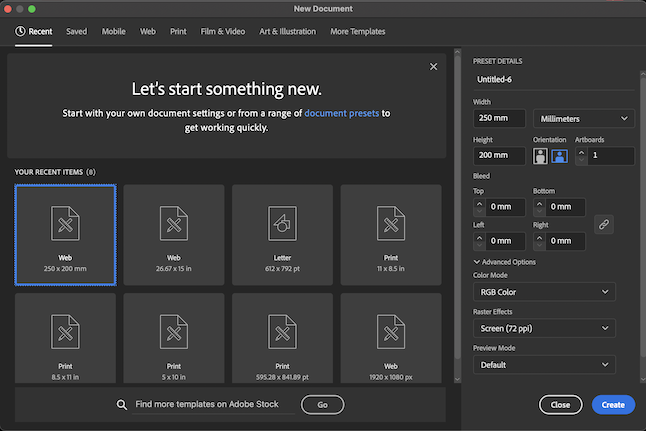The height and width of the screenshot is (431, 646).
Task: Click the Right bleed 0 mm field
Action: point(566,241)
